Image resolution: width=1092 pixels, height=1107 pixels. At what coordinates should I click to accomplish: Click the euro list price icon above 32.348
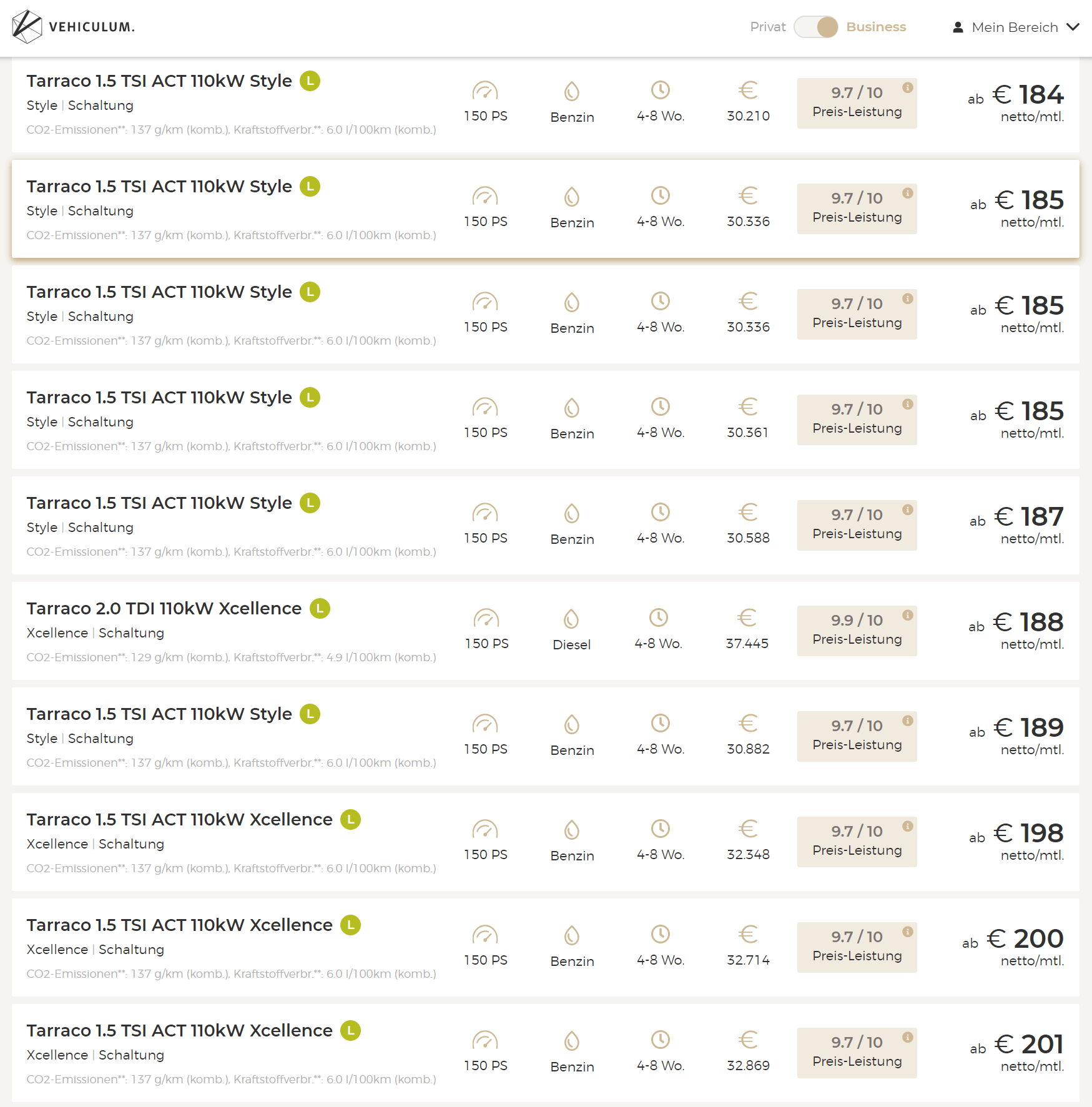pos(748,829)
